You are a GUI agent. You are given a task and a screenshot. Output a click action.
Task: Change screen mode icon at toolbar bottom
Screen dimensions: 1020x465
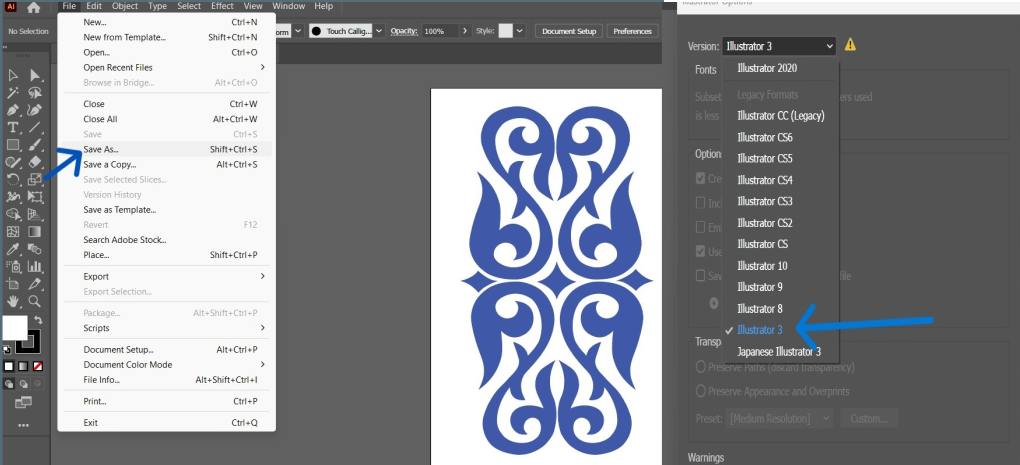(x=23, y=403)
